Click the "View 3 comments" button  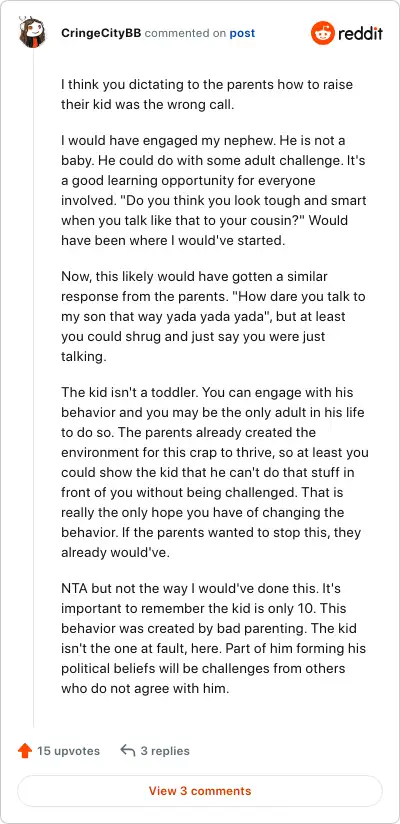[x=200, y=791]
